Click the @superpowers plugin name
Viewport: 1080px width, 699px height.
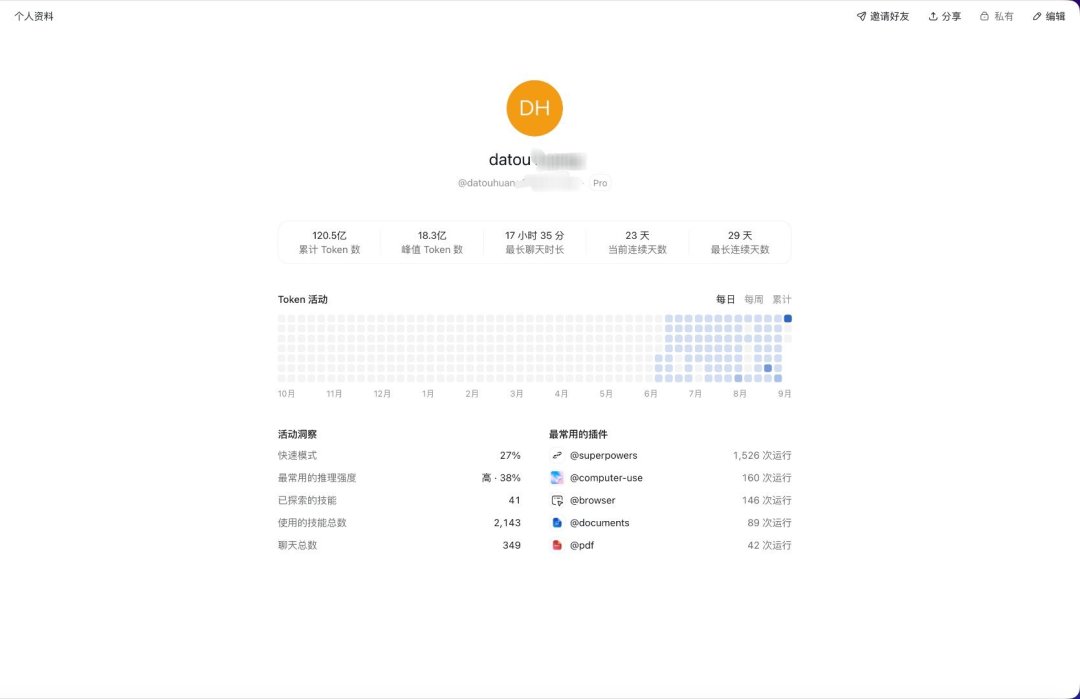pyautogui.click(x=603, y=455)
